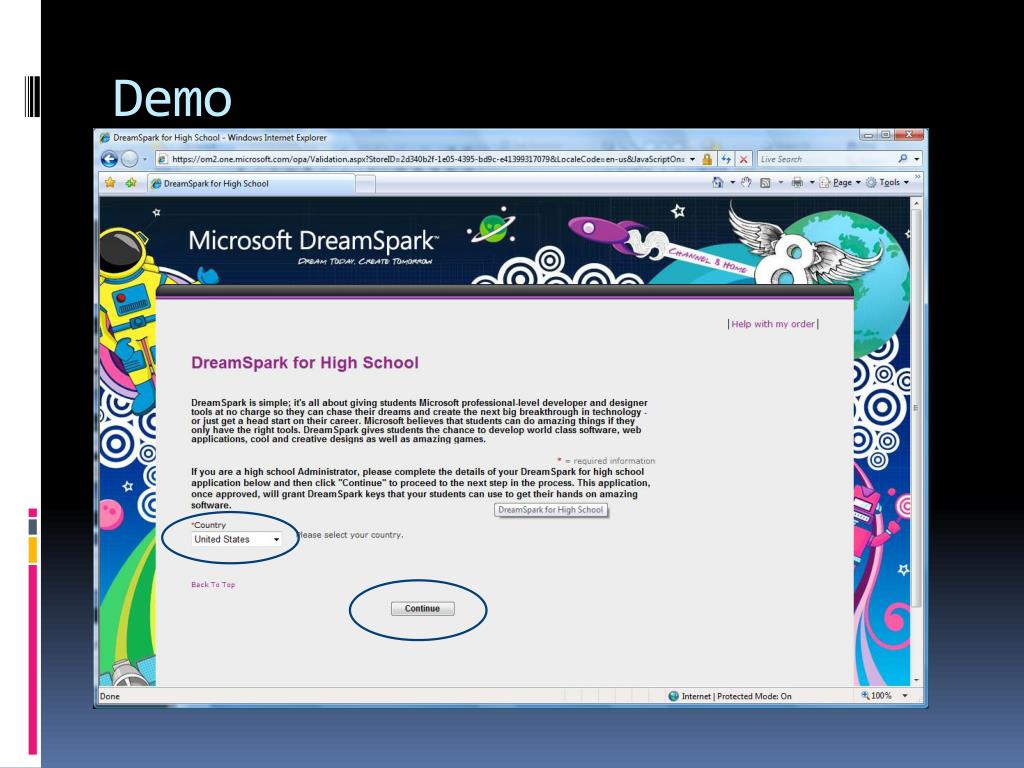
Task: Click the Add to Favorites icon
Action: click(x=131, y=183)
